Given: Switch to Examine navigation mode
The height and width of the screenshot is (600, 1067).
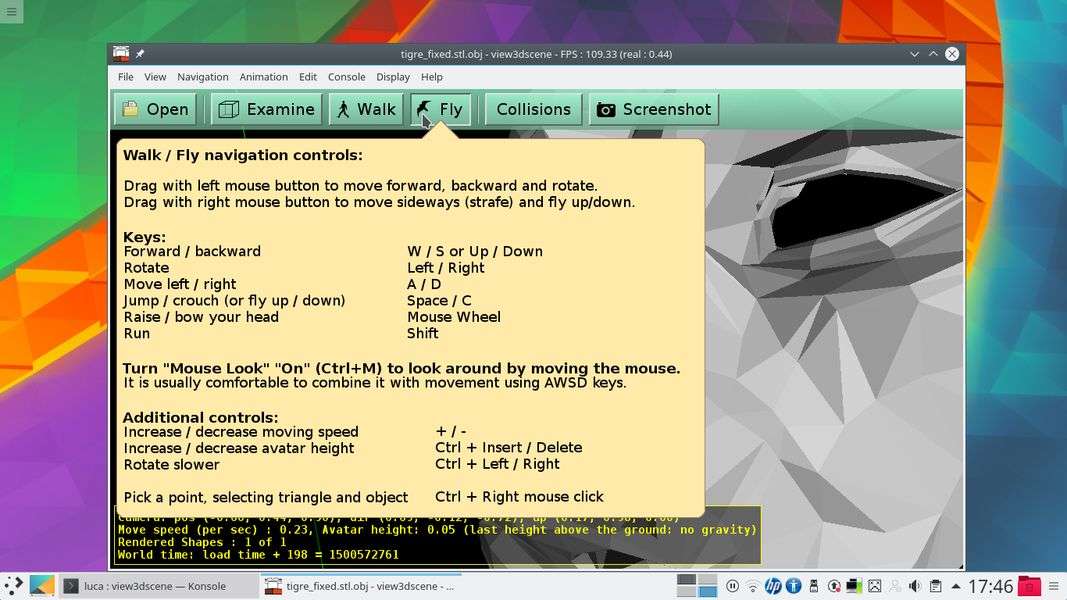Looking at the screenshot, I should (267, 110).
